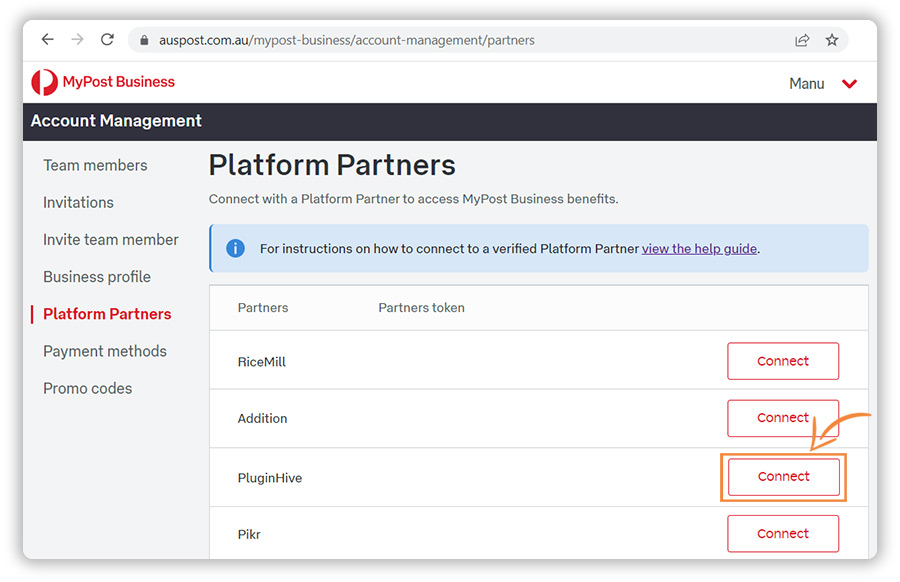The height and width of the screenshot is (582, 900).
Task: Click the blue info icon in banner
Action: [235, 248]
